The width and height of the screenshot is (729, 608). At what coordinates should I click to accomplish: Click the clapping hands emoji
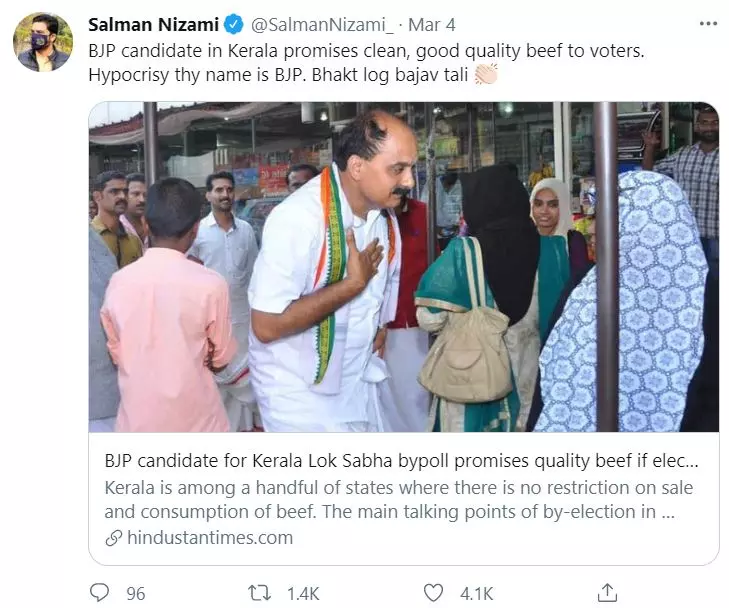pyautogui.click(x=486, y=74)
